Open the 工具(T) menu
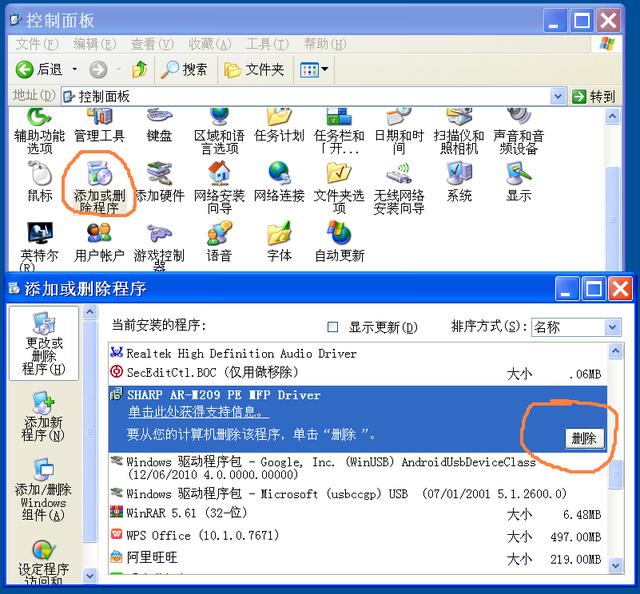The height and width of the screenshot is (594, 640). [267, 44]
